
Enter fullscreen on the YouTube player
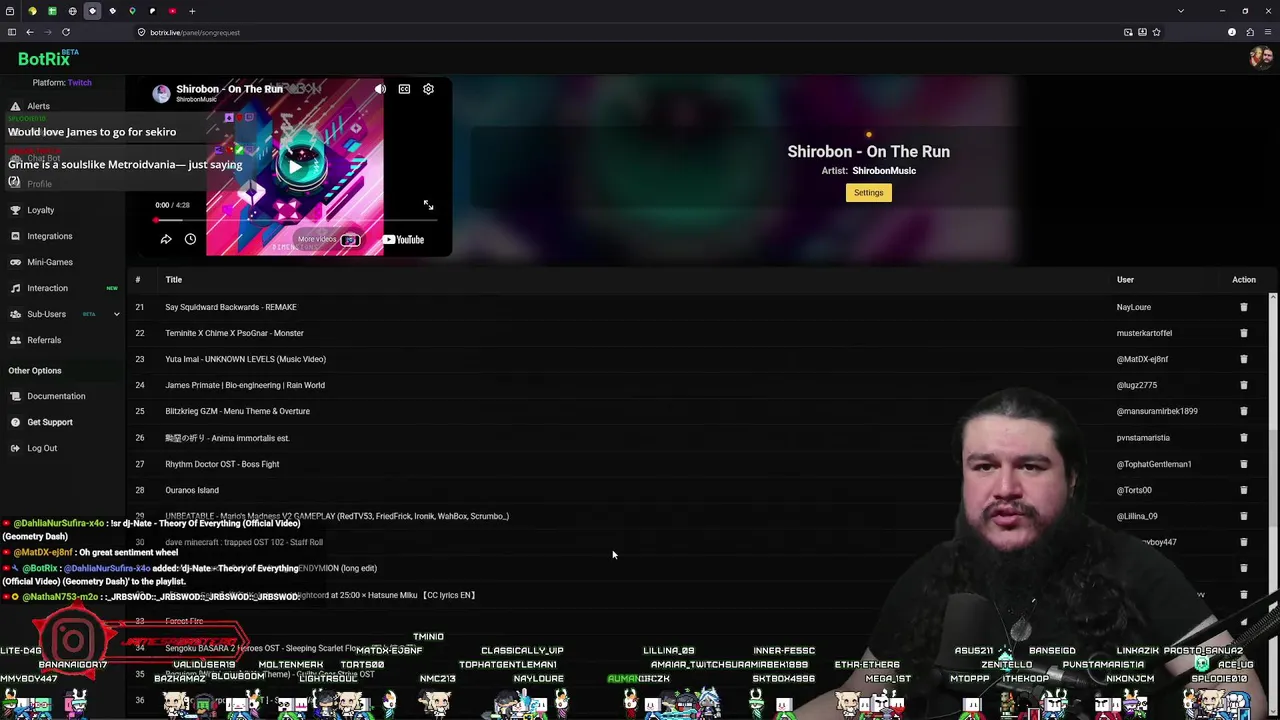tap(428, 205)
